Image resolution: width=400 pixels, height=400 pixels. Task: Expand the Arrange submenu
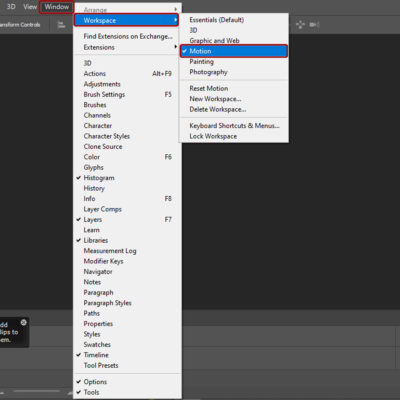pos(127,10)
